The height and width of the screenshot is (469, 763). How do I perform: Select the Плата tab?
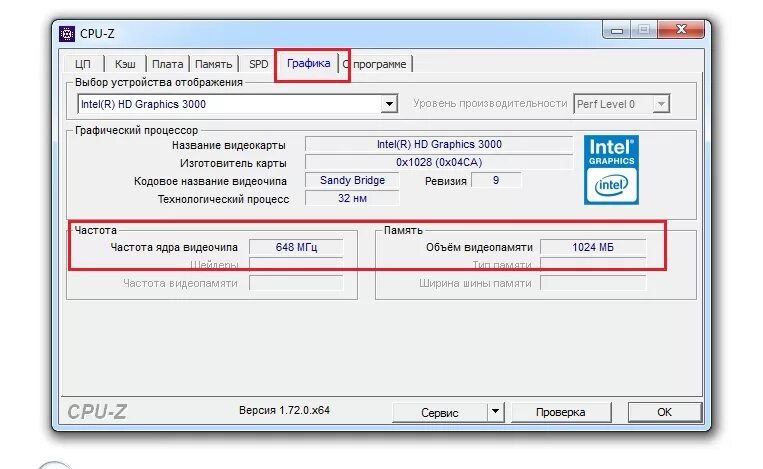click(x=167, y=64)
